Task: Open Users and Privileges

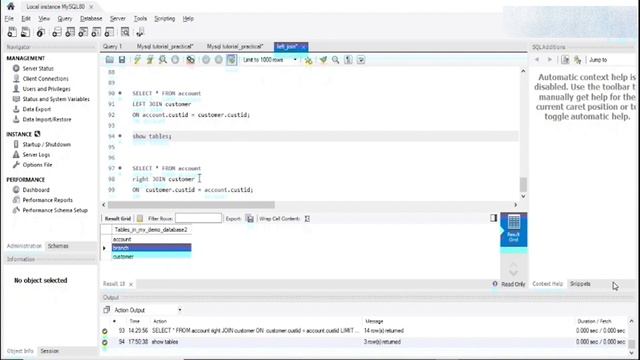Action: tap(47, 89)
